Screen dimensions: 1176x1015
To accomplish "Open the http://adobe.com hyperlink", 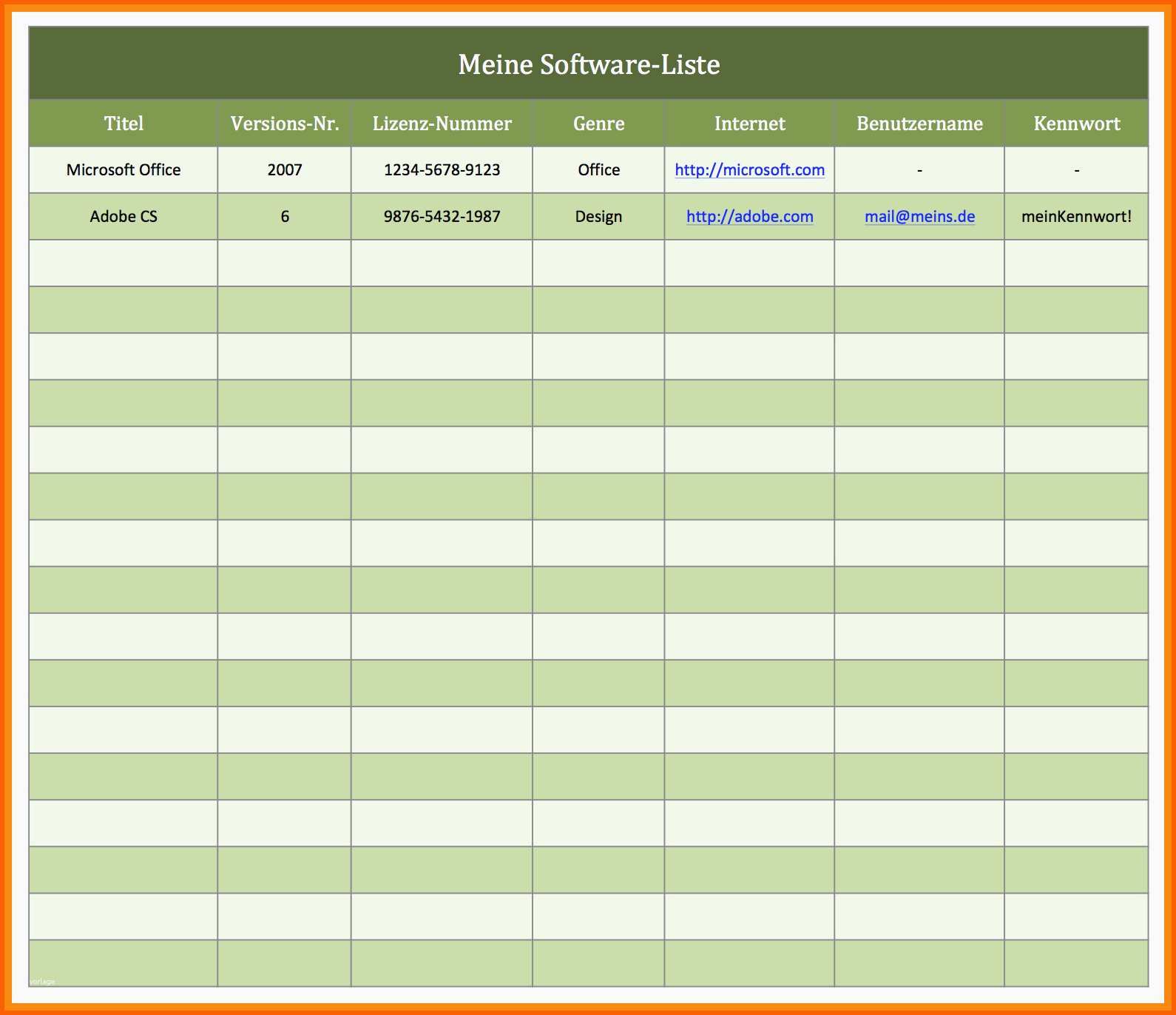I will [749, 217].
